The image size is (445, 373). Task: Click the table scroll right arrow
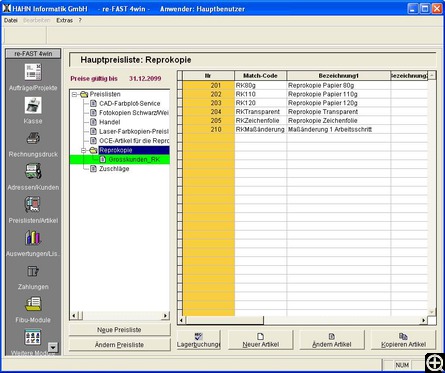tap(423, 320)
